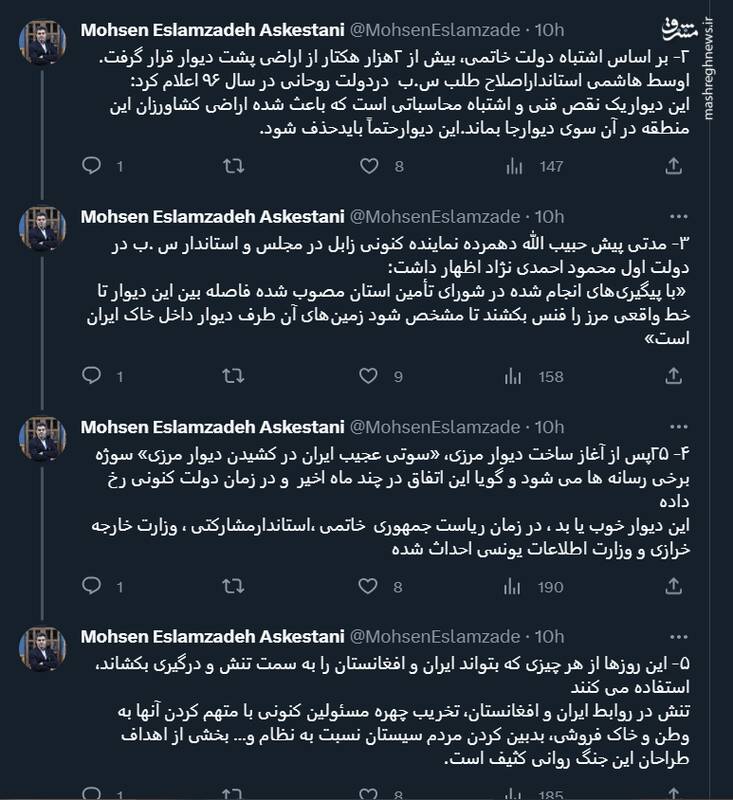The height and width of the screenshot is (800, 733).
Task: Retweet the tweet with 158 views
Action: 232,376
